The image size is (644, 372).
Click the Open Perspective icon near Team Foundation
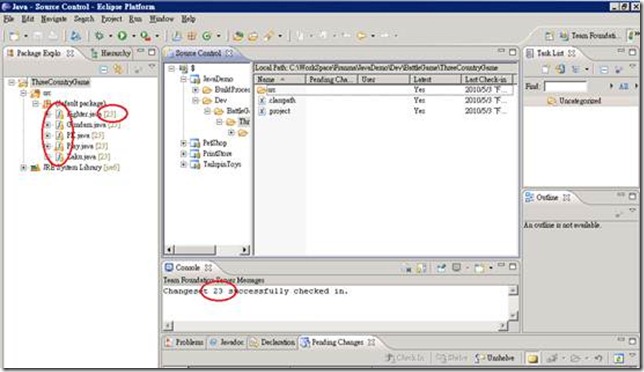coord(549,36)
